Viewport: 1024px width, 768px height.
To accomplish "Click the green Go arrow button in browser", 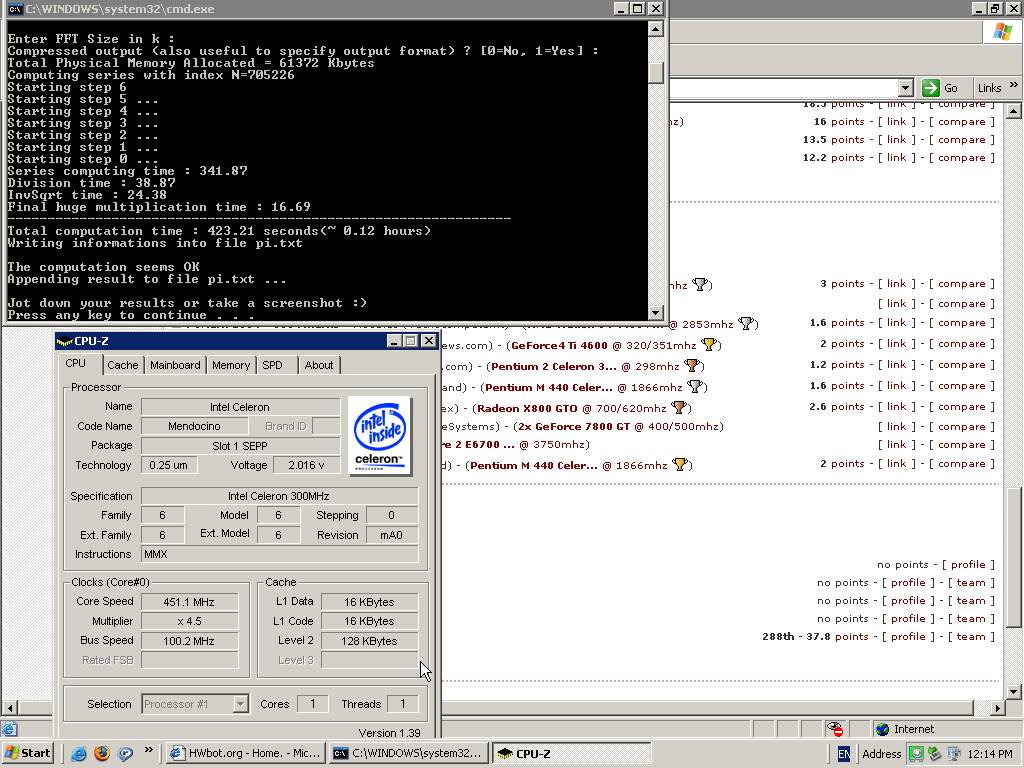I will [x=931, y=88].
